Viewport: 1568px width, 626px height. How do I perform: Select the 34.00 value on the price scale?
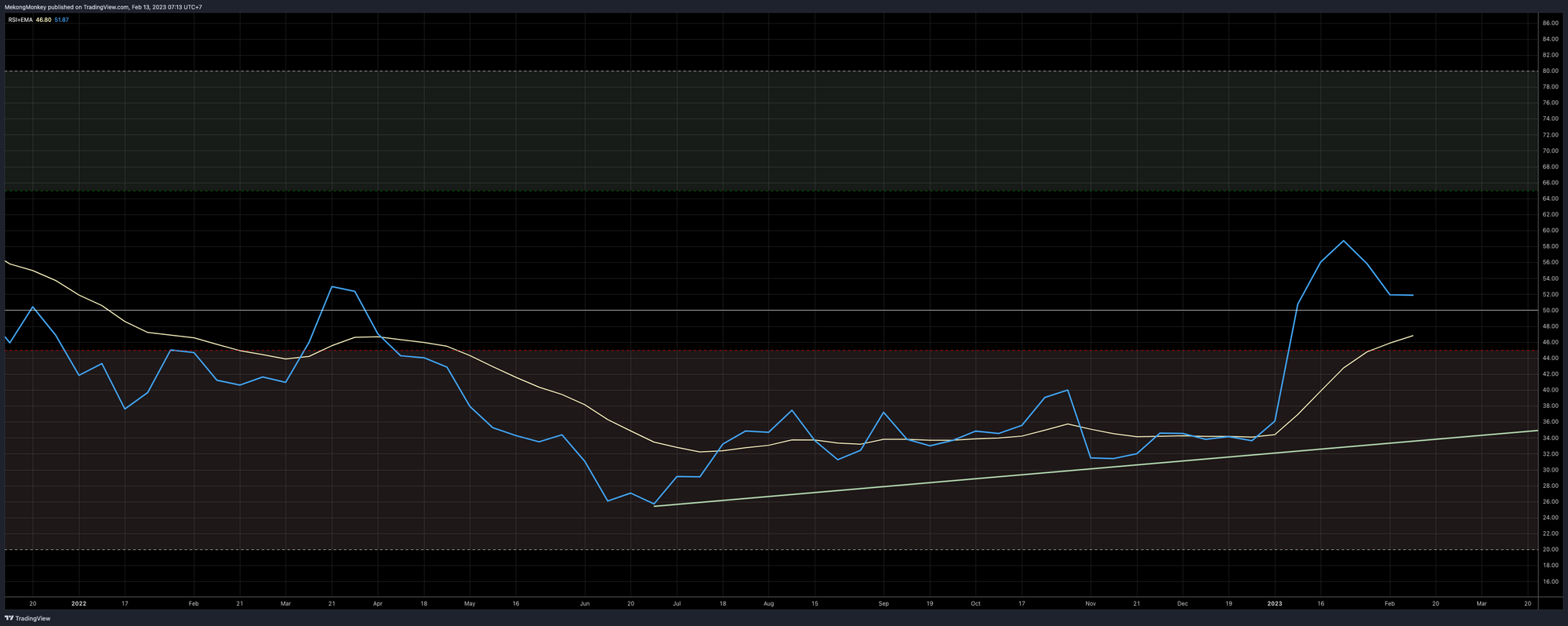coord(1550,438)
